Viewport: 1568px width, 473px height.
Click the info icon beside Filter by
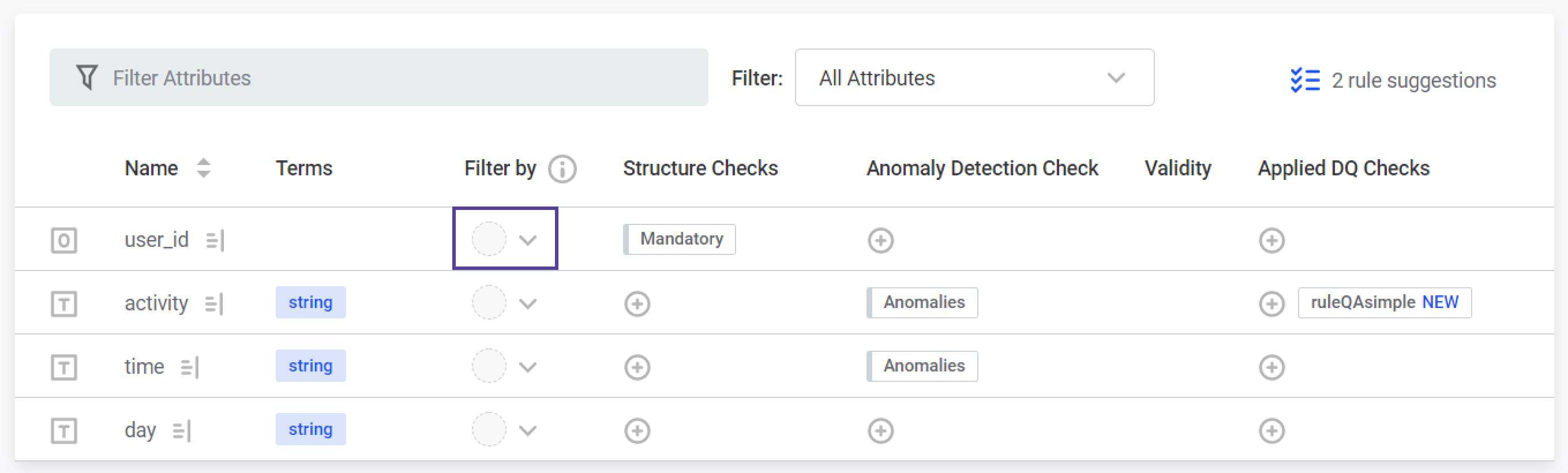coord(562,168)
